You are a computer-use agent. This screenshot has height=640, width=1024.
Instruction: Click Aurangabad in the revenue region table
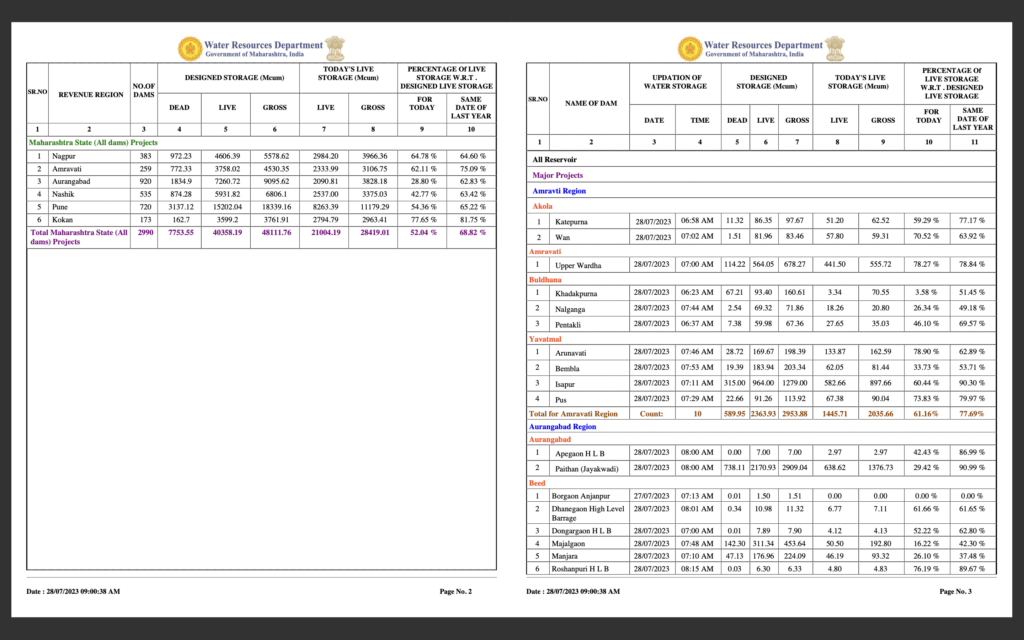71,182
